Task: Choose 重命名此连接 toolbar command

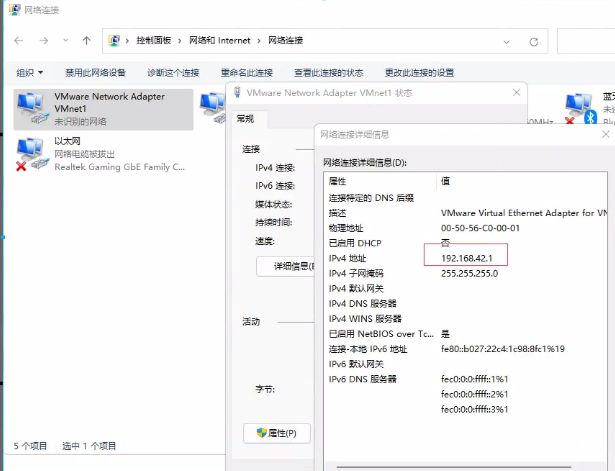Action: [x=247, y=73]
